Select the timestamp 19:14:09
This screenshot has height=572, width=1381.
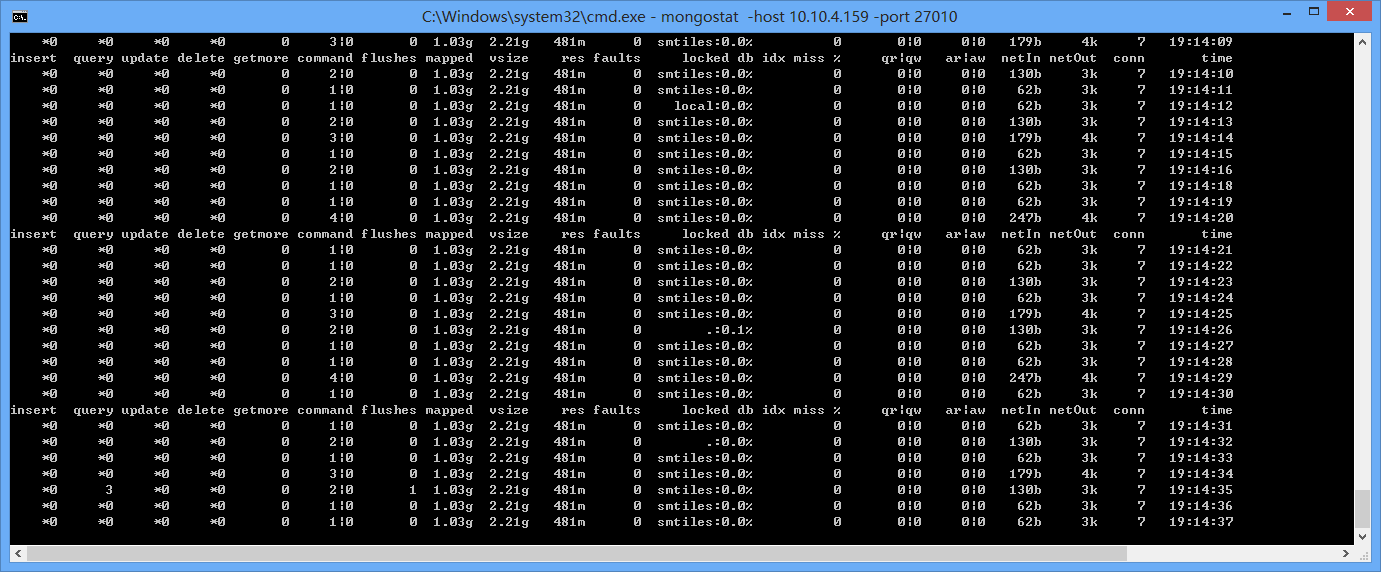click(x=1200, y=42)
